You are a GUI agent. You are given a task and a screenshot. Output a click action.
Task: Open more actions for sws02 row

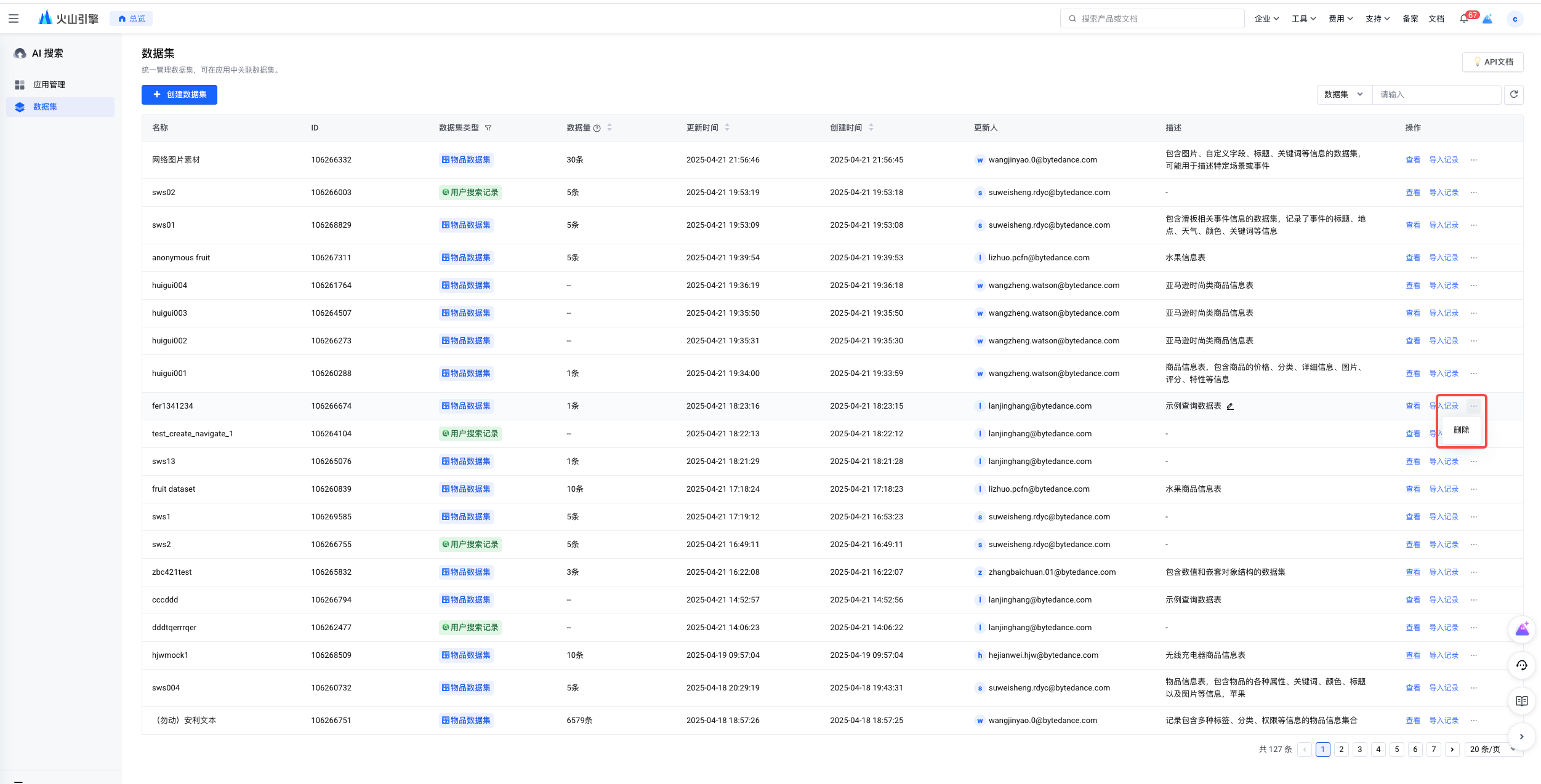click(x=1473, y=193)
